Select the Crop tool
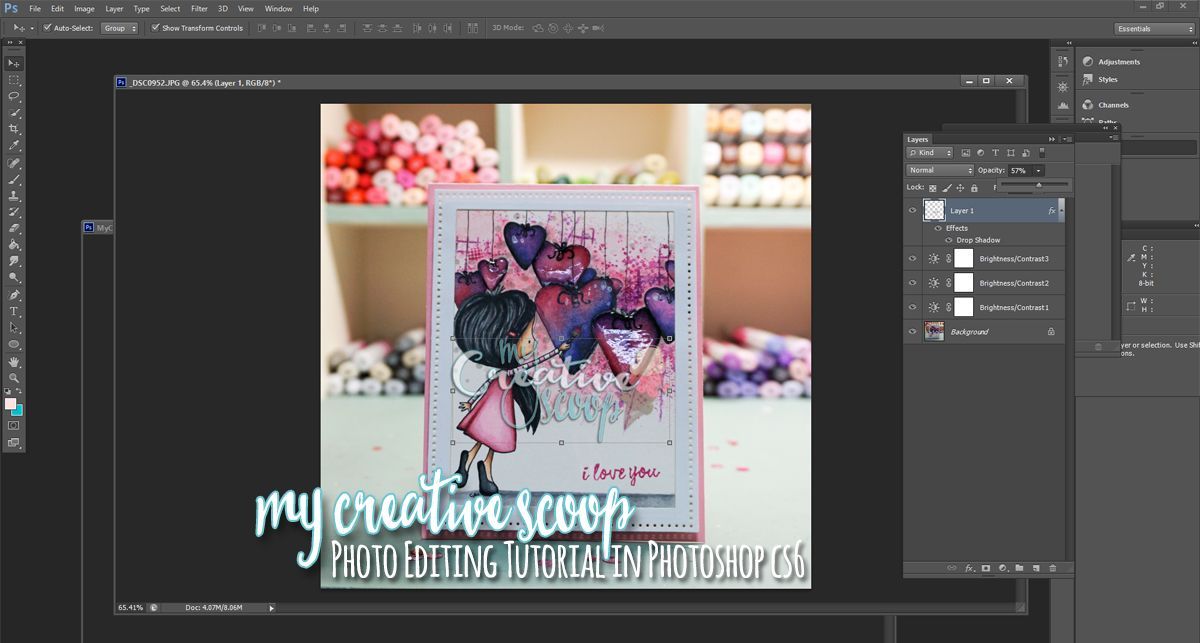 pos(14,129)
